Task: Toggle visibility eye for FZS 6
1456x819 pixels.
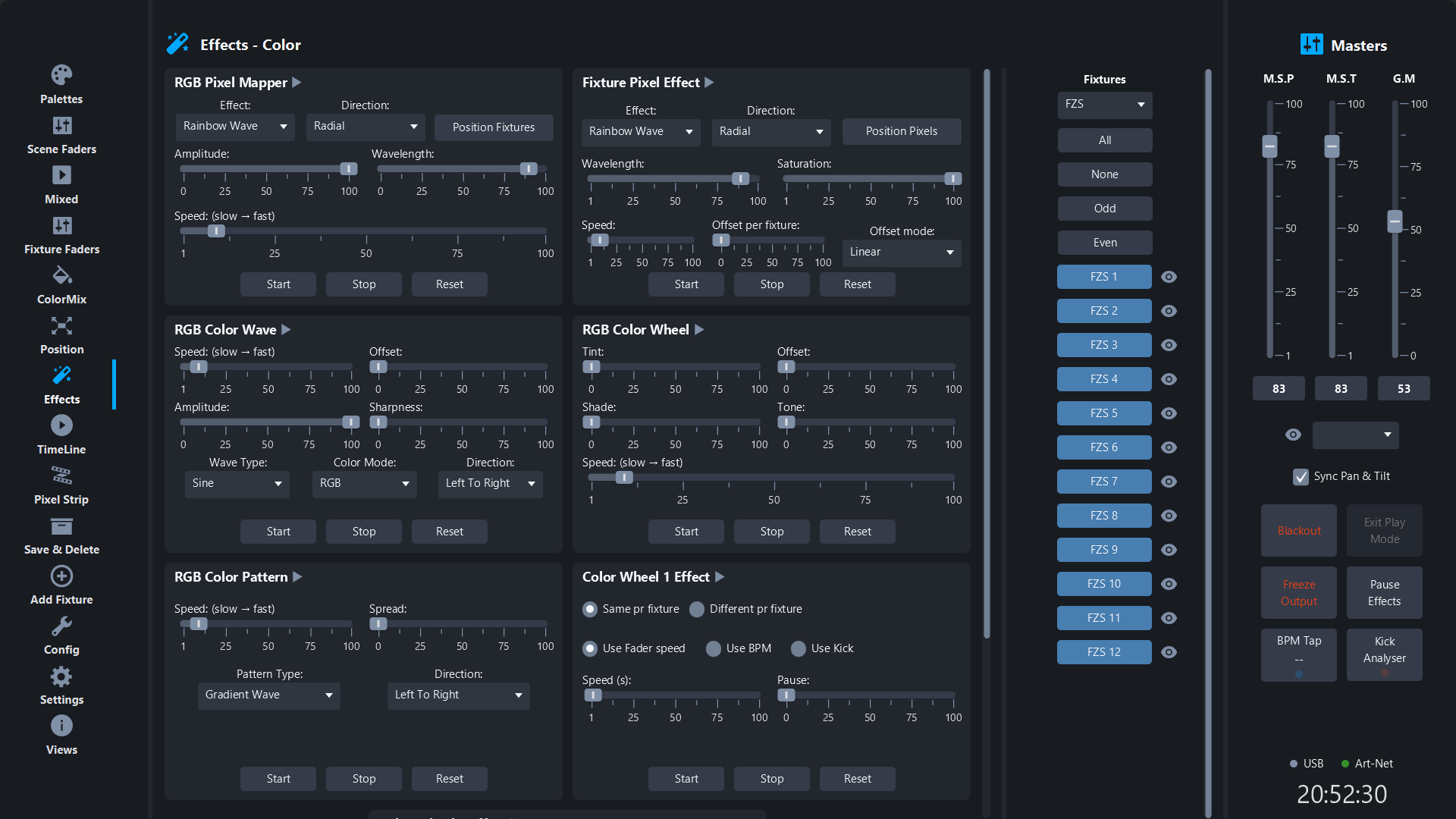Action: click(1169, 447)
